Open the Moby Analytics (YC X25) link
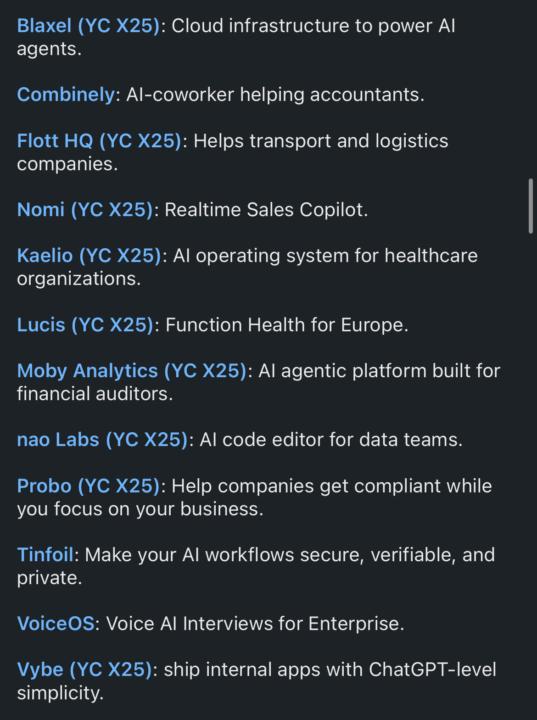This screenshot has height=720, width=537. (132, 371)
